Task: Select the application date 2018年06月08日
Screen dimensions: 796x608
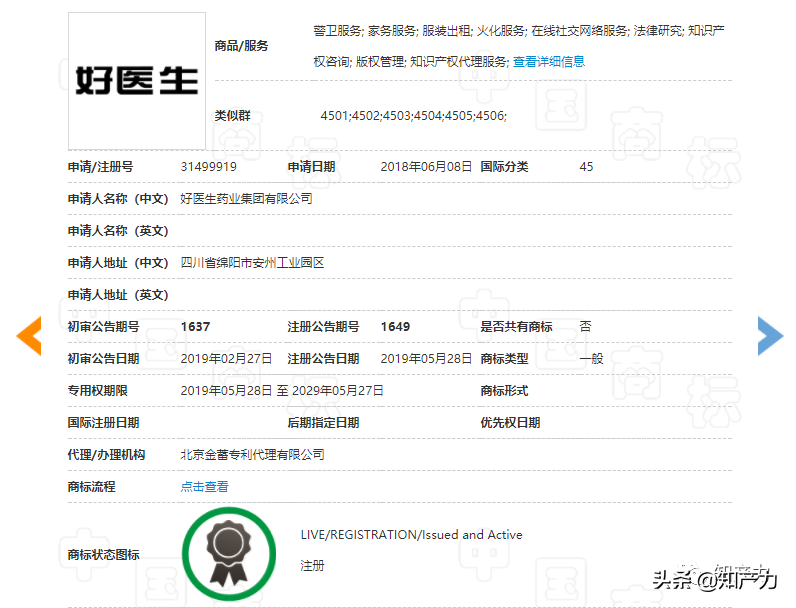Action: [426, 166]
